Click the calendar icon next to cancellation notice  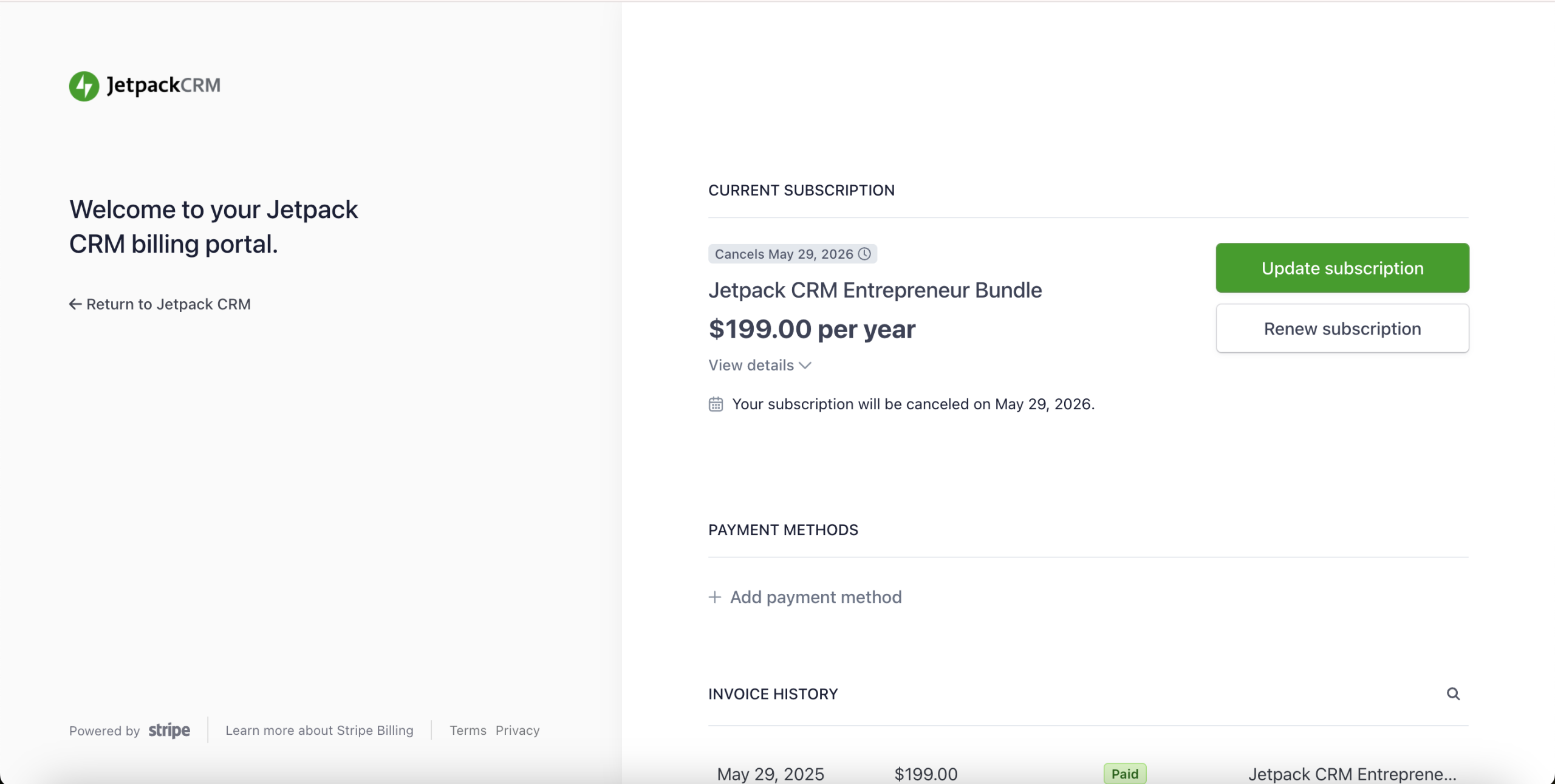click(x=716, y=404)
